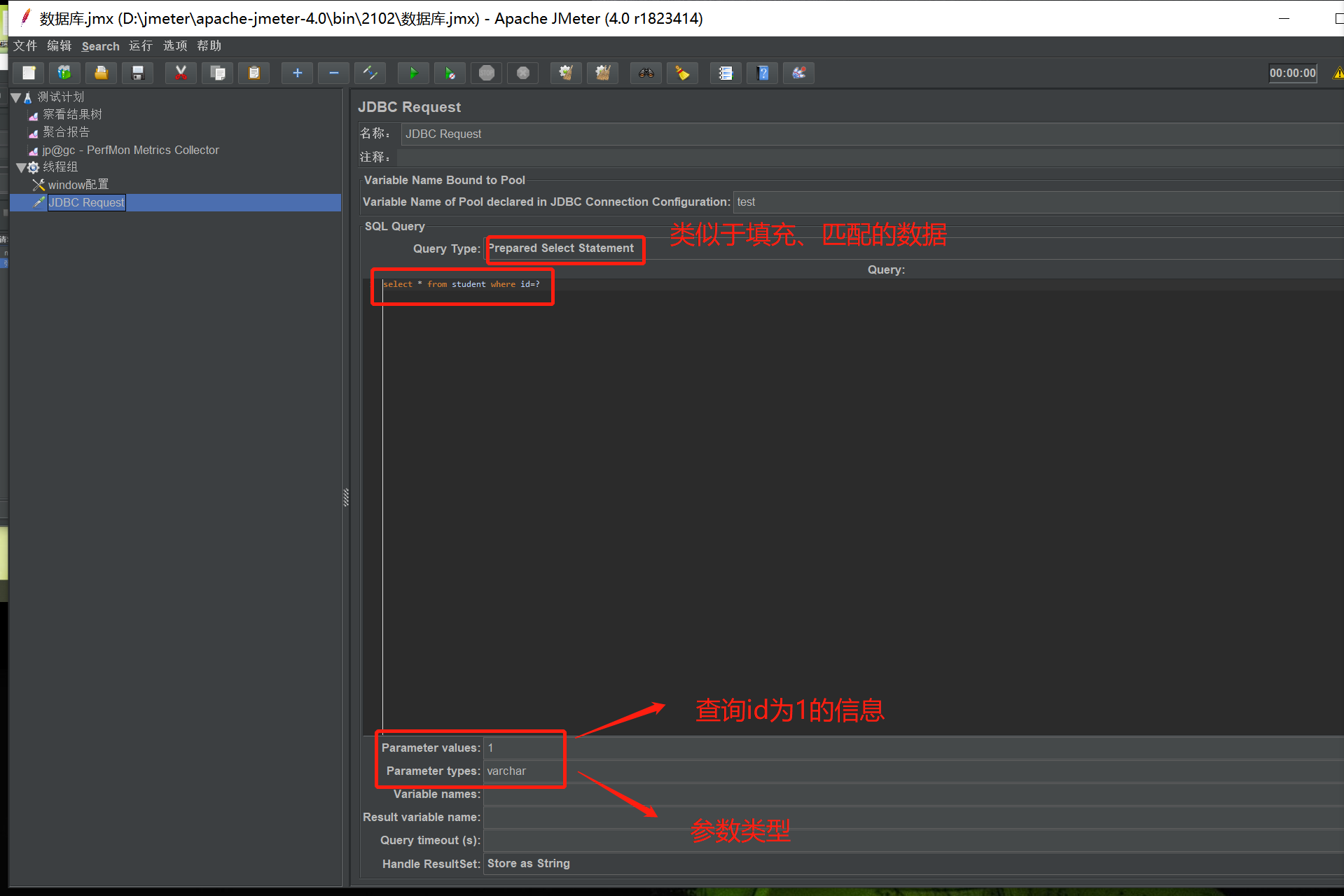Start the test with green play icon
This screenshot has height=896, width=1344.
[x=413, y=73]
